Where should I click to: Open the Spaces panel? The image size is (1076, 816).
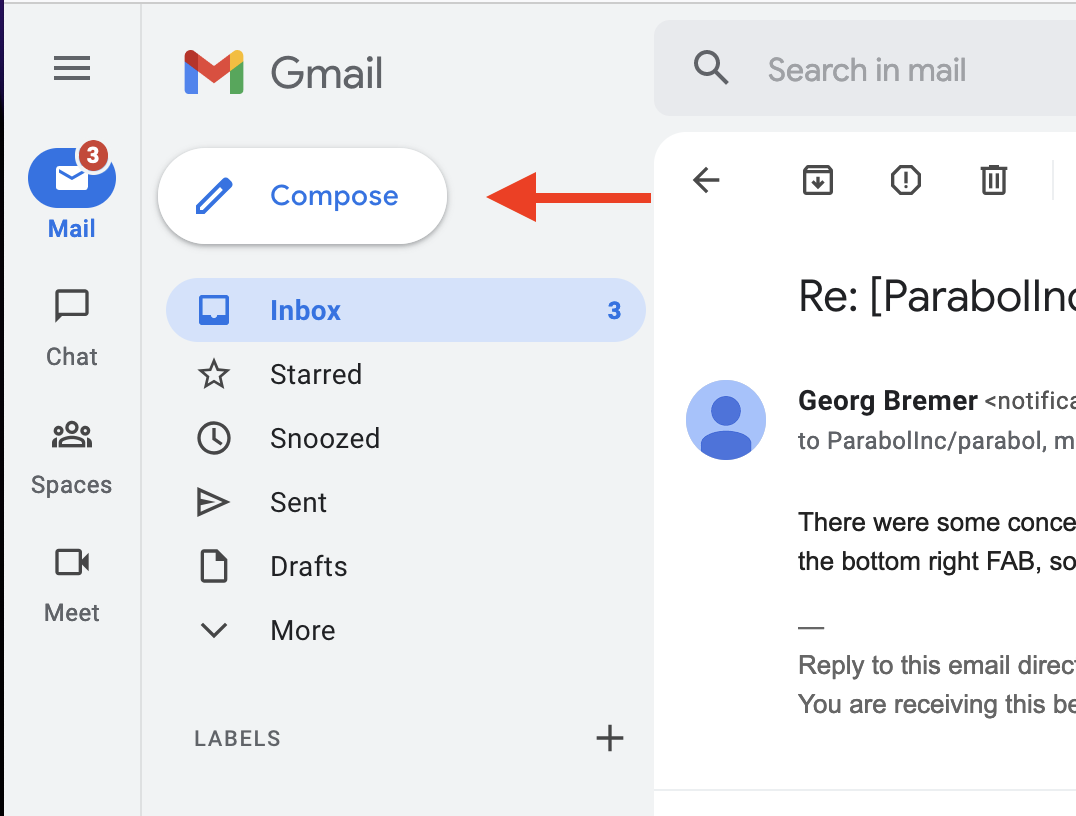[x=71, y=454]
